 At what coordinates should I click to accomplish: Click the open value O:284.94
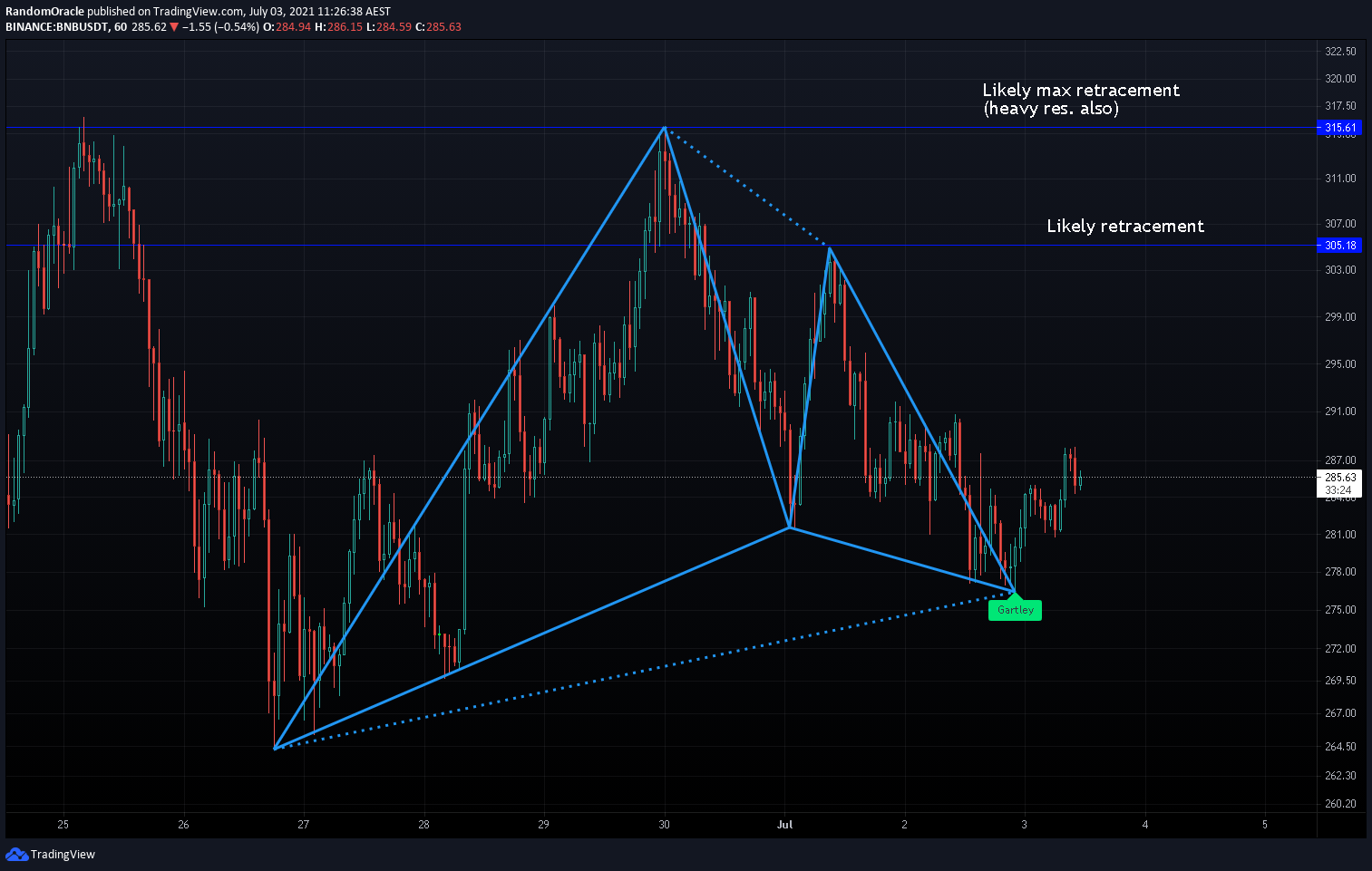(287, 27)
